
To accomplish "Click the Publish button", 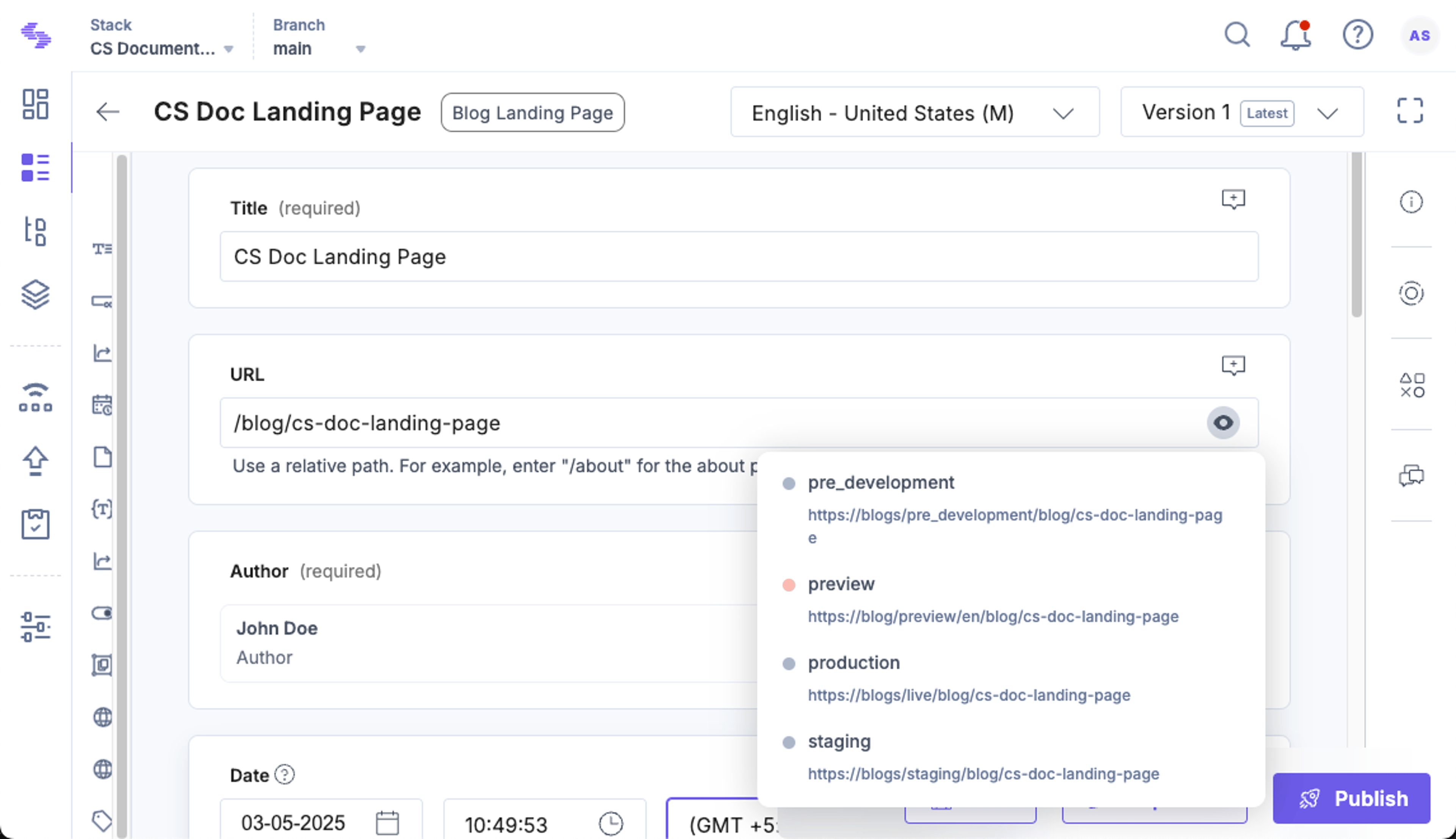I will [1351, 798].
